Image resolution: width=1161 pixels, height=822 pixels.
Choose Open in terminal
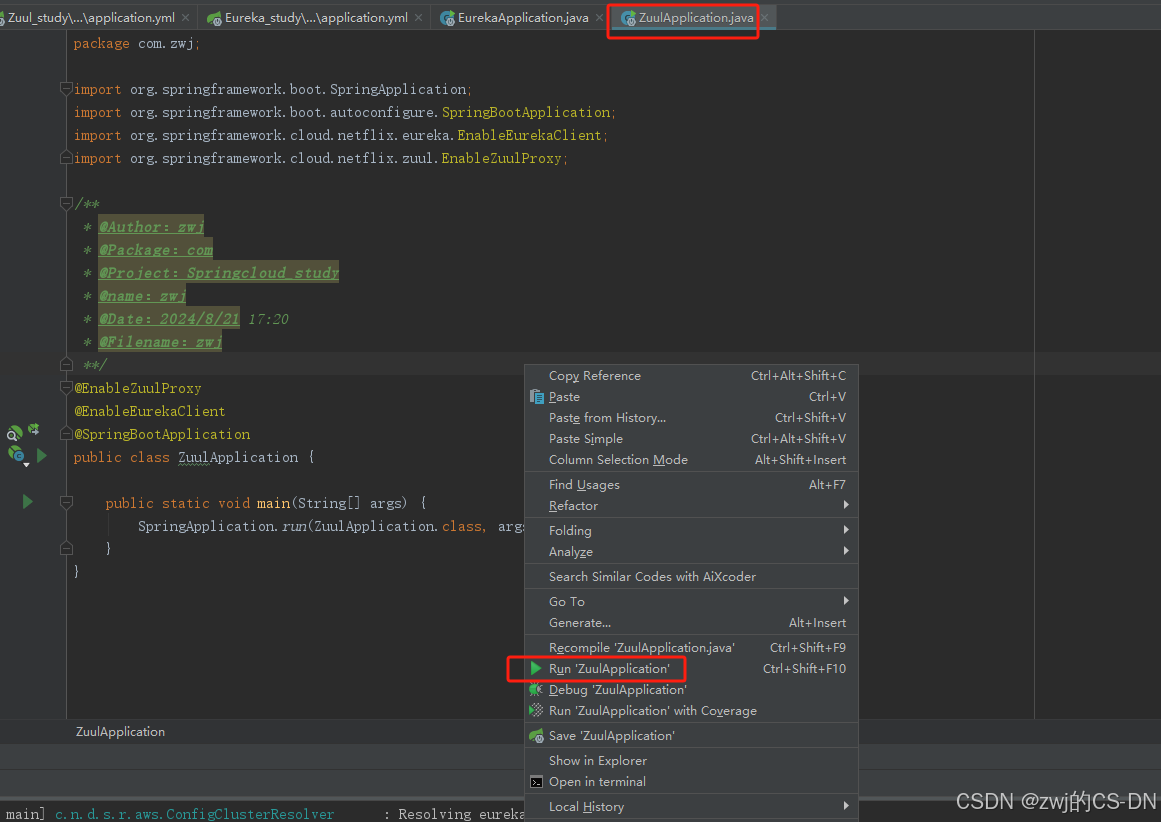tap(692, 782)
